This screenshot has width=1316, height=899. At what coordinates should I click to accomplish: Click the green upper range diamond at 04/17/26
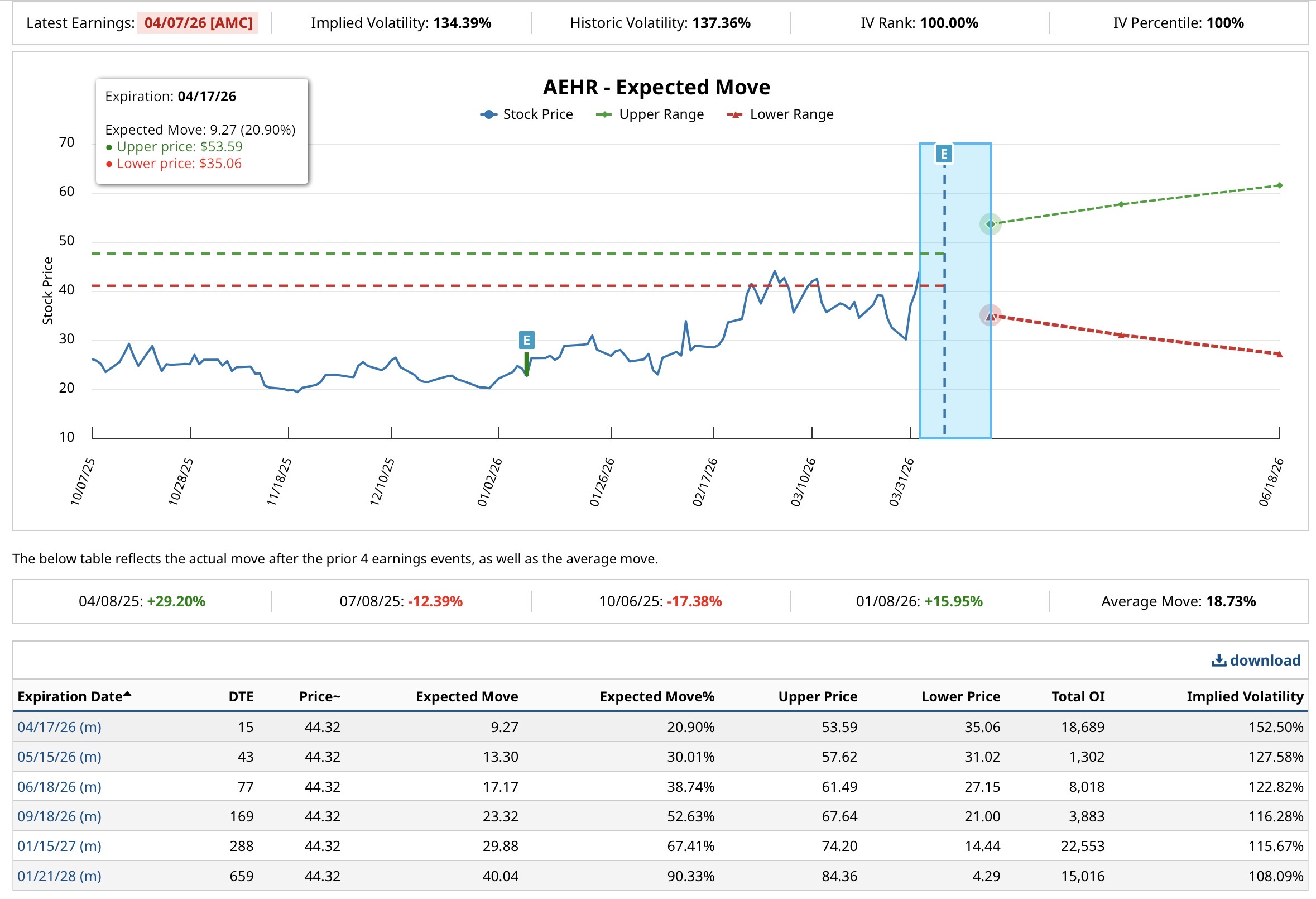point(990,224)
